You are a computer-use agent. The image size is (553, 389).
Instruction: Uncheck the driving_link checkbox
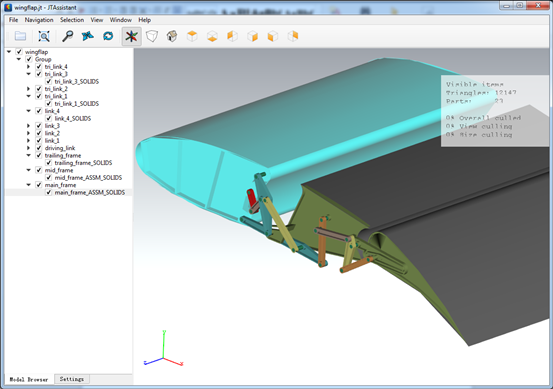click(39, 148)
